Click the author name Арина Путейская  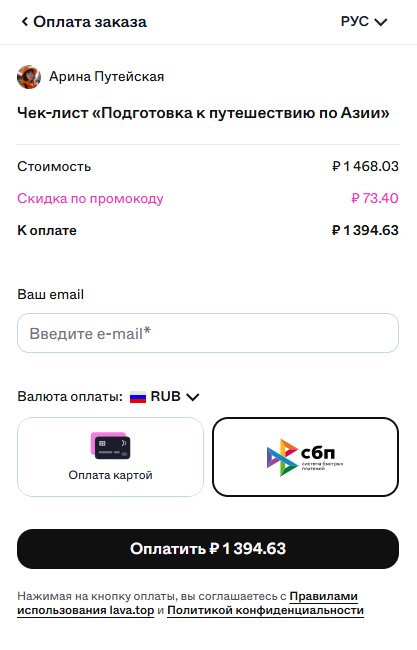click(x=107, y=77)
